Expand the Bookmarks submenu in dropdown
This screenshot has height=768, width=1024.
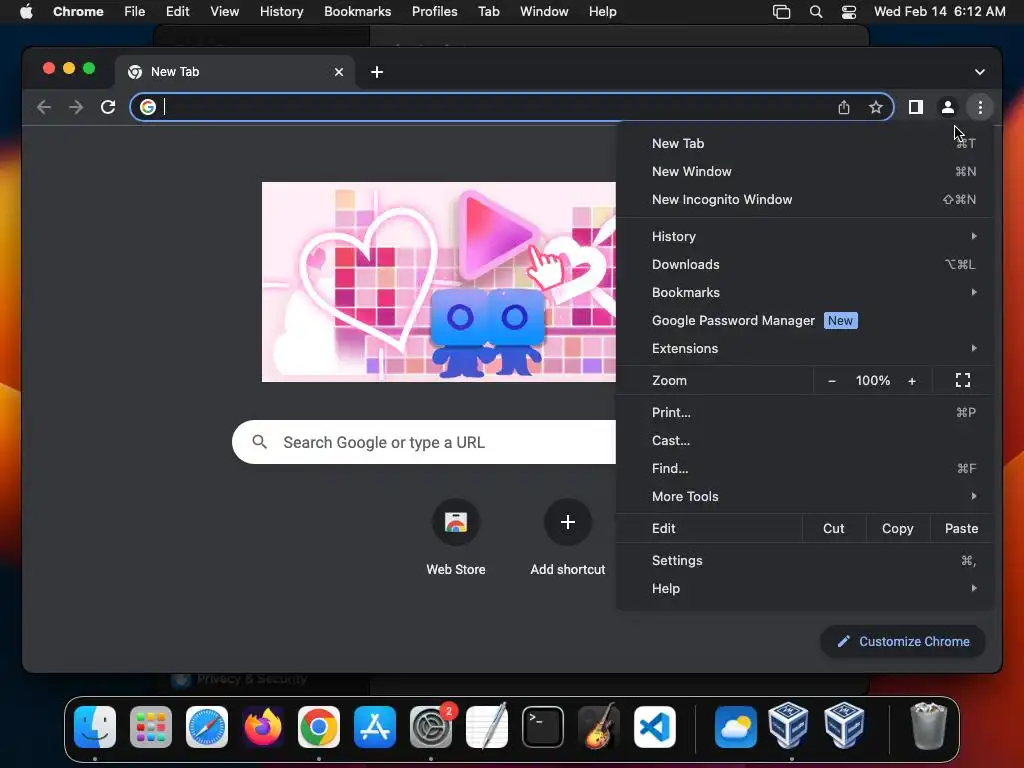[x=805, y=293]
